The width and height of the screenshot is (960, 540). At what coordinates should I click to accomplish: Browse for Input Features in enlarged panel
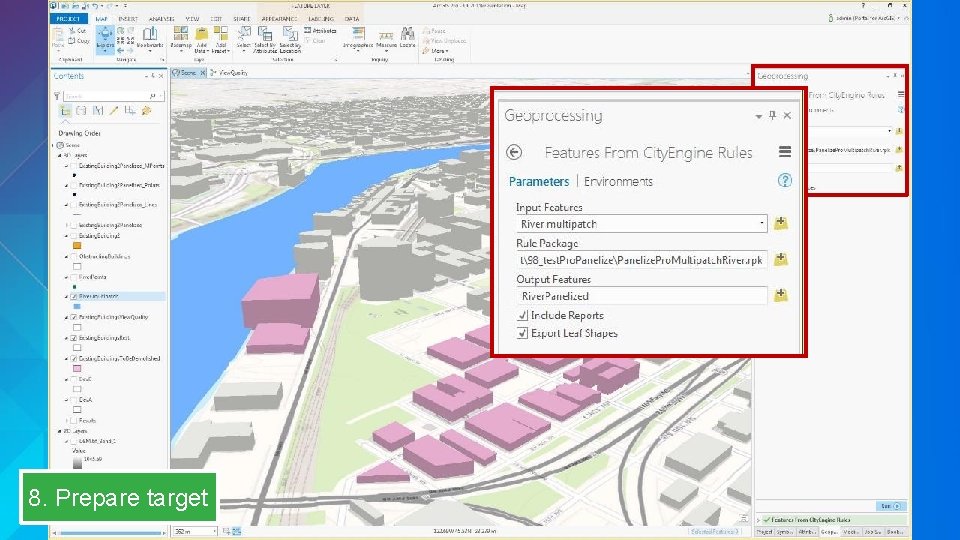click(781, 223)
